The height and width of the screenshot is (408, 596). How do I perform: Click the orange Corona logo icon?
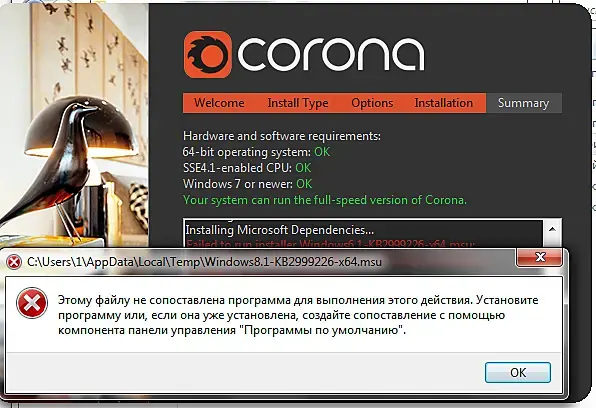pos(208,54)
